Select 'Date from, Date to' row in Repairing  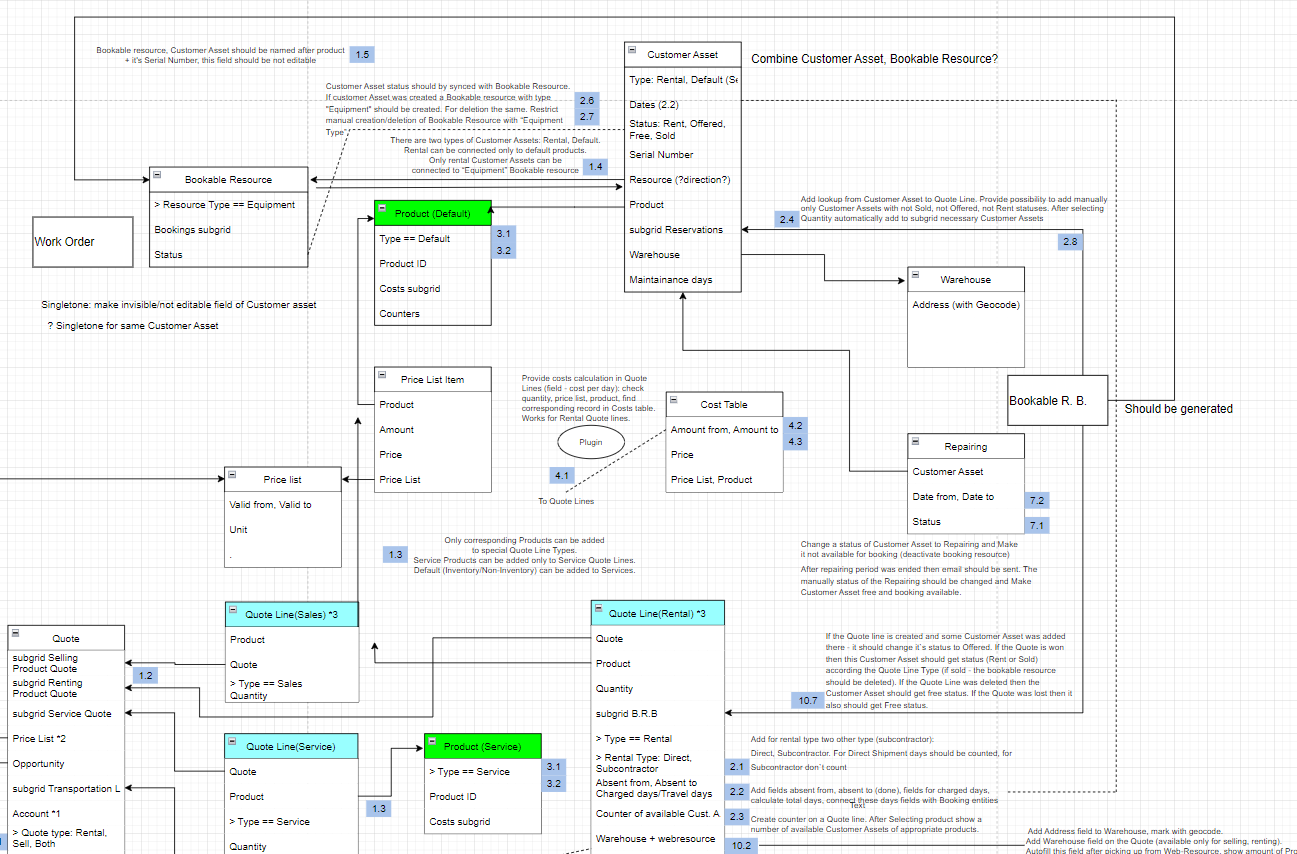point(966,497)
